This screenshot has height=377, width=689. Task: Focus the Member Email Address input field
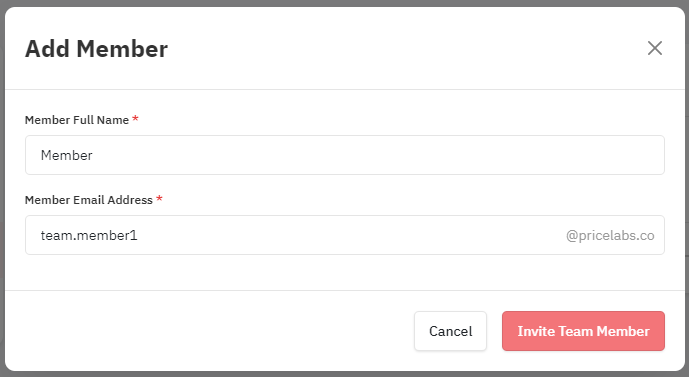click(x=344, y=235)
